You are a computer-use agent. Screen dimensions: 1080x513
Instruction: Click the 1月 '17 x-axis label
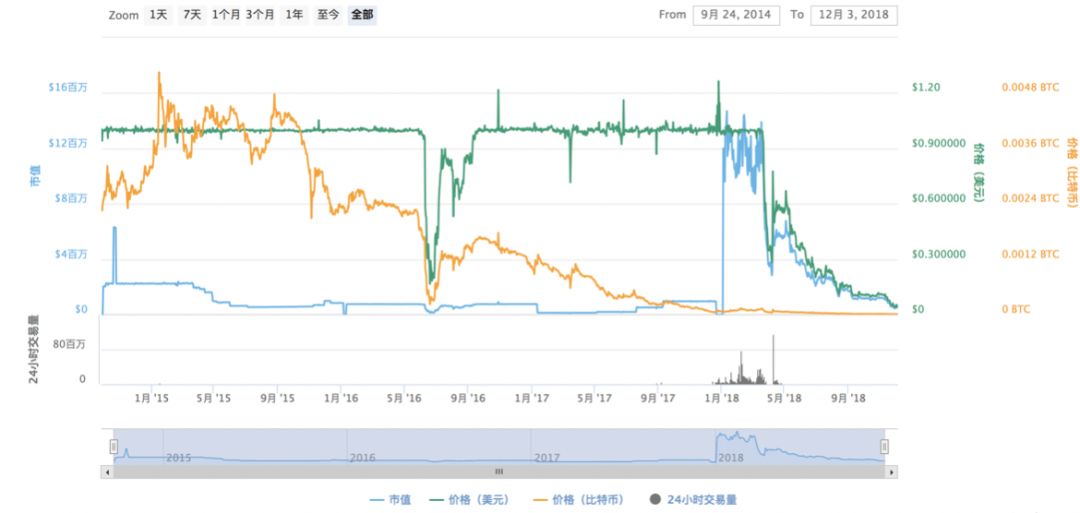[x=532, y=398]
